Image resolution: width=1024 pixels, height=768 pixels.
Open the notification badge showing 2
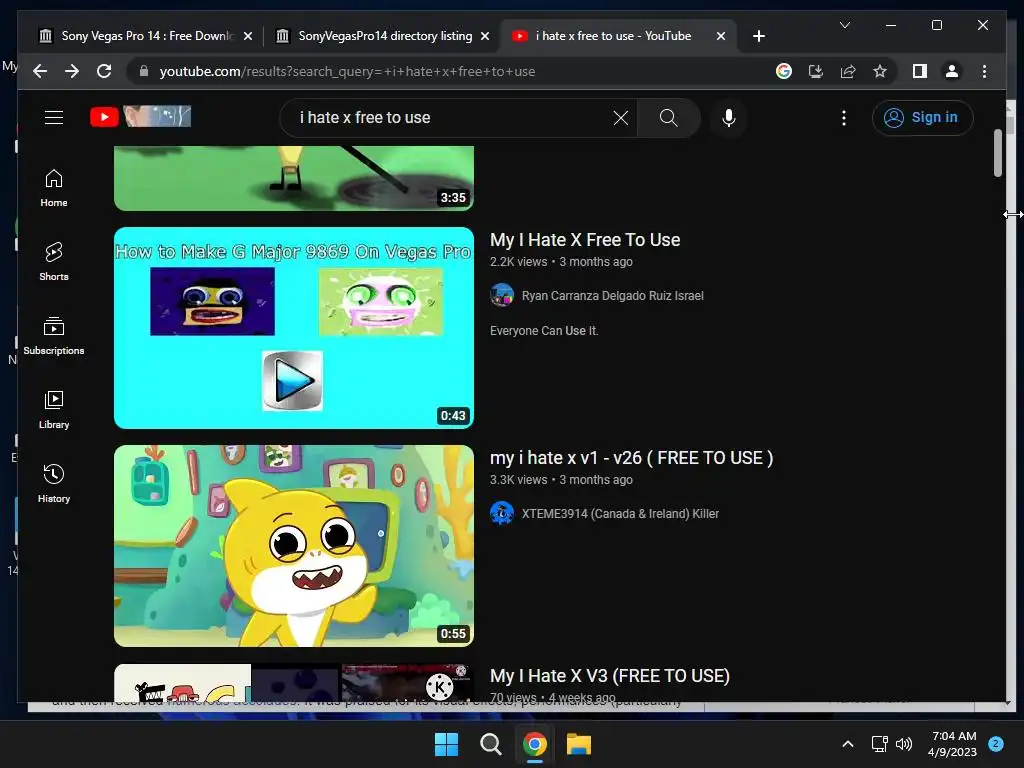coord(996,744)
